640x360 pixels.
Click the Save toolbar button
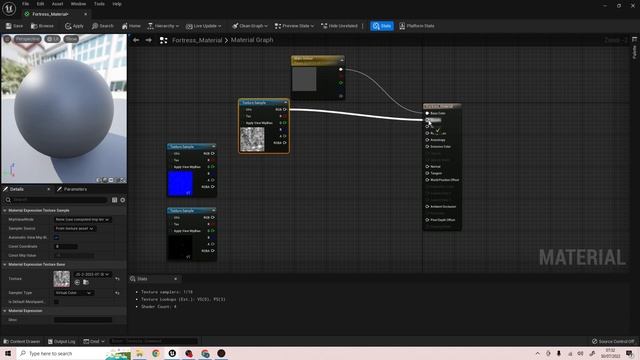coord(14,26)
